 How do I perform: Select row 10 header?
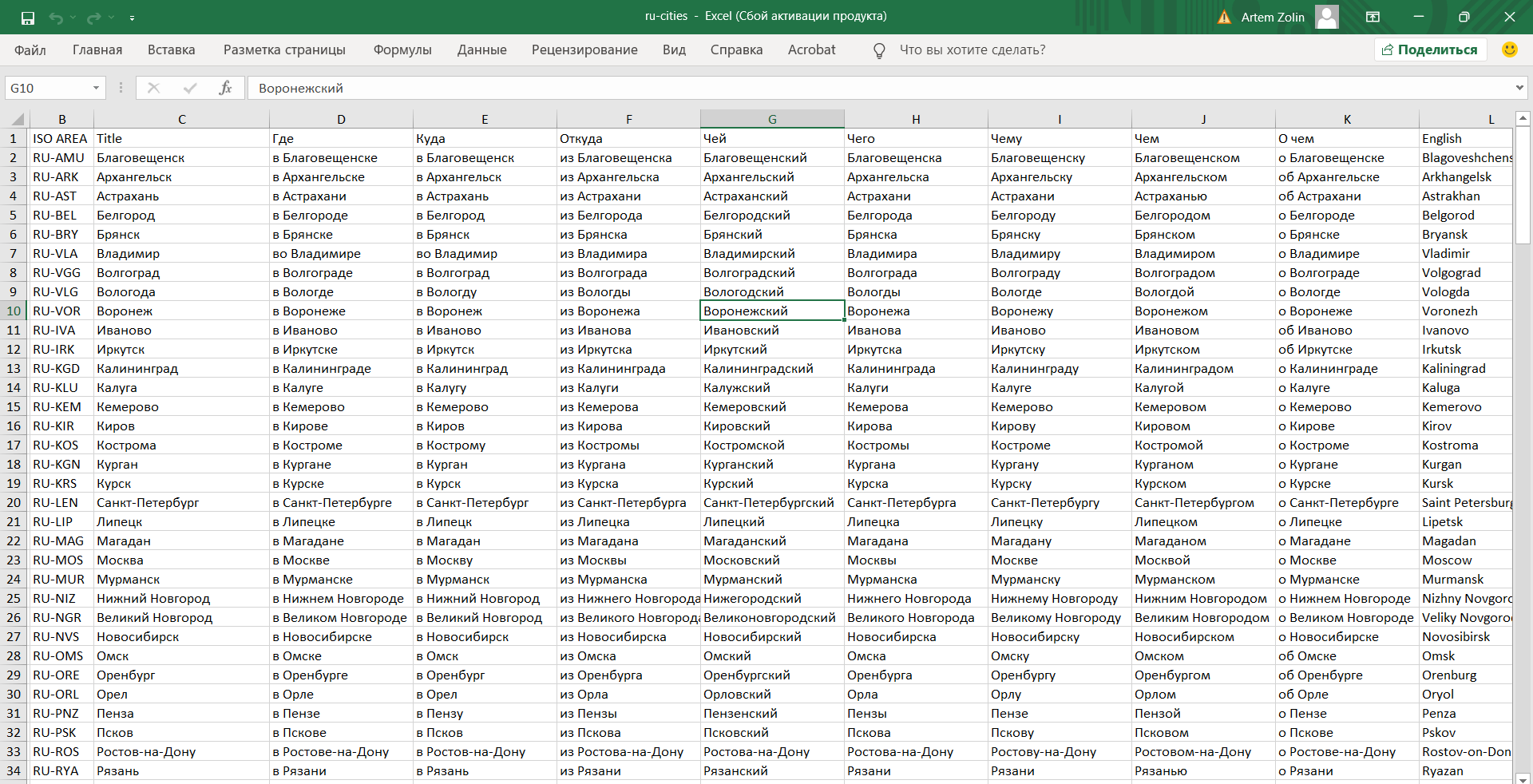click(14, 311)
